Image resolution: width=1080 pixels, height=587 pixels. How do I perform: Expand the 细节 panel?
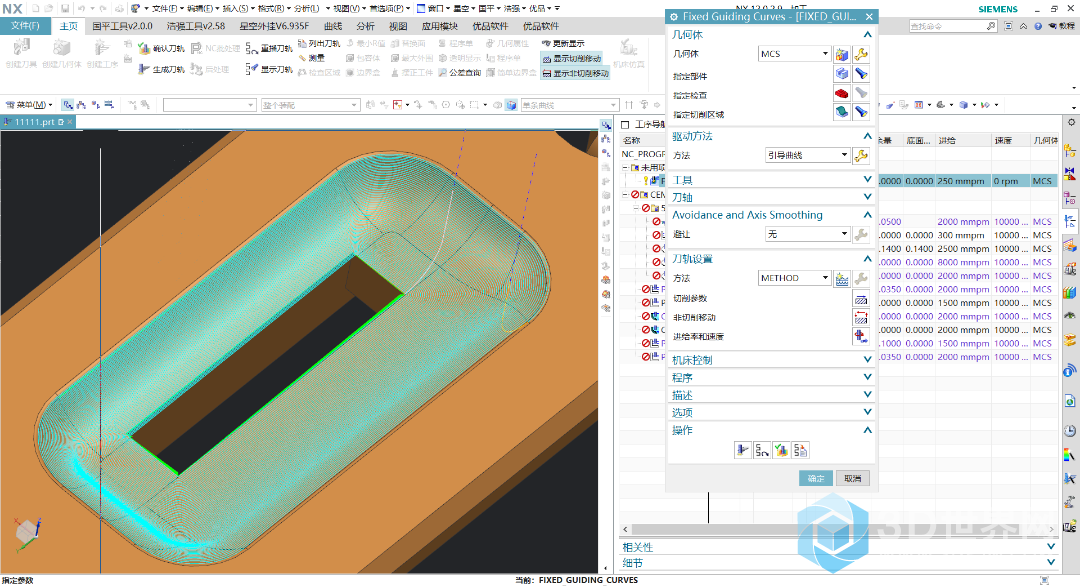(x=838, y=563)
